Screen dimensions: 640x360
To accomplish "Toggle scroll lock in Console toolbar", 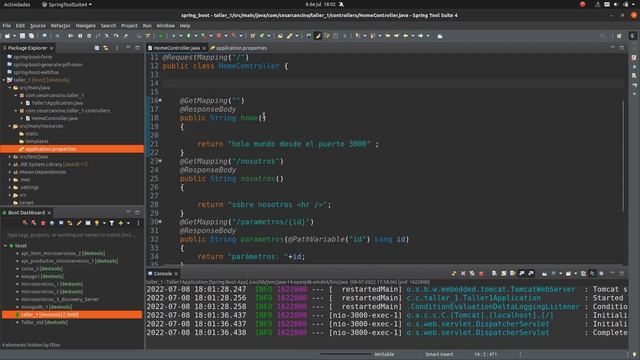I will pos(503,273).
